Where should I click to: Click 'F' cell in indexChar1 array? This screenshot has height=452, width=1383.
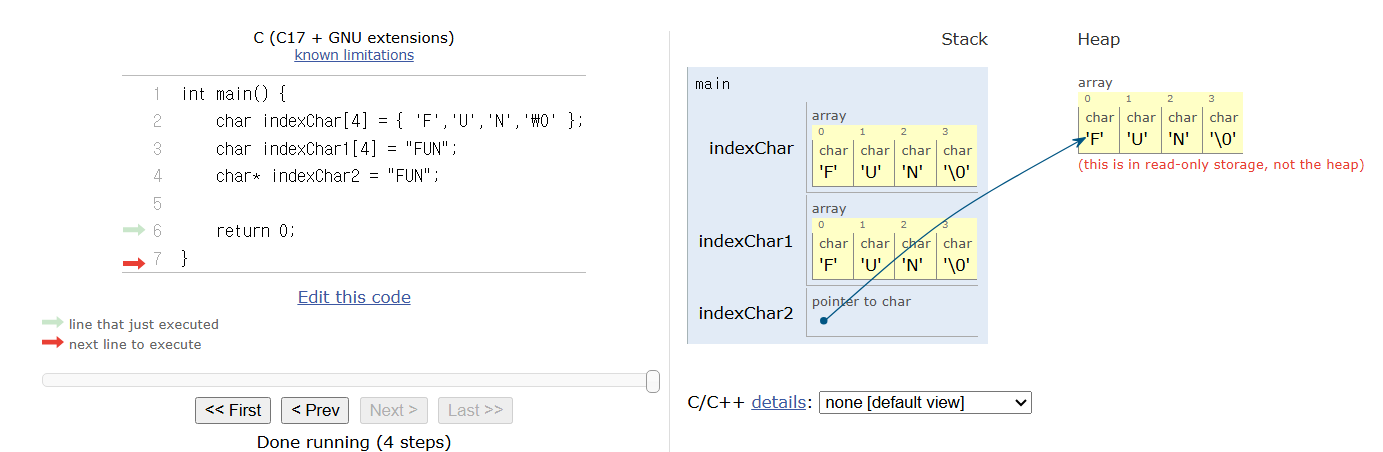click(x=833, y=254)
